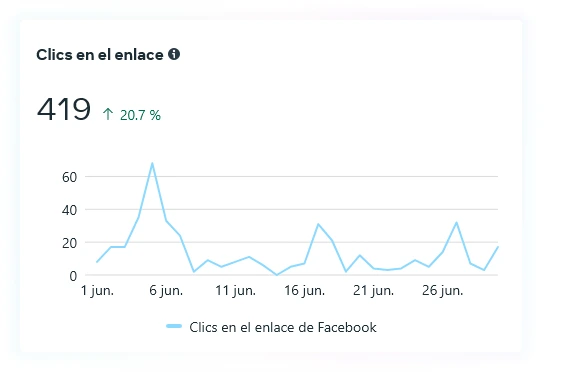Click the 20.7 % change indicator
562x392 pixels.
click(x=140, y=115)
